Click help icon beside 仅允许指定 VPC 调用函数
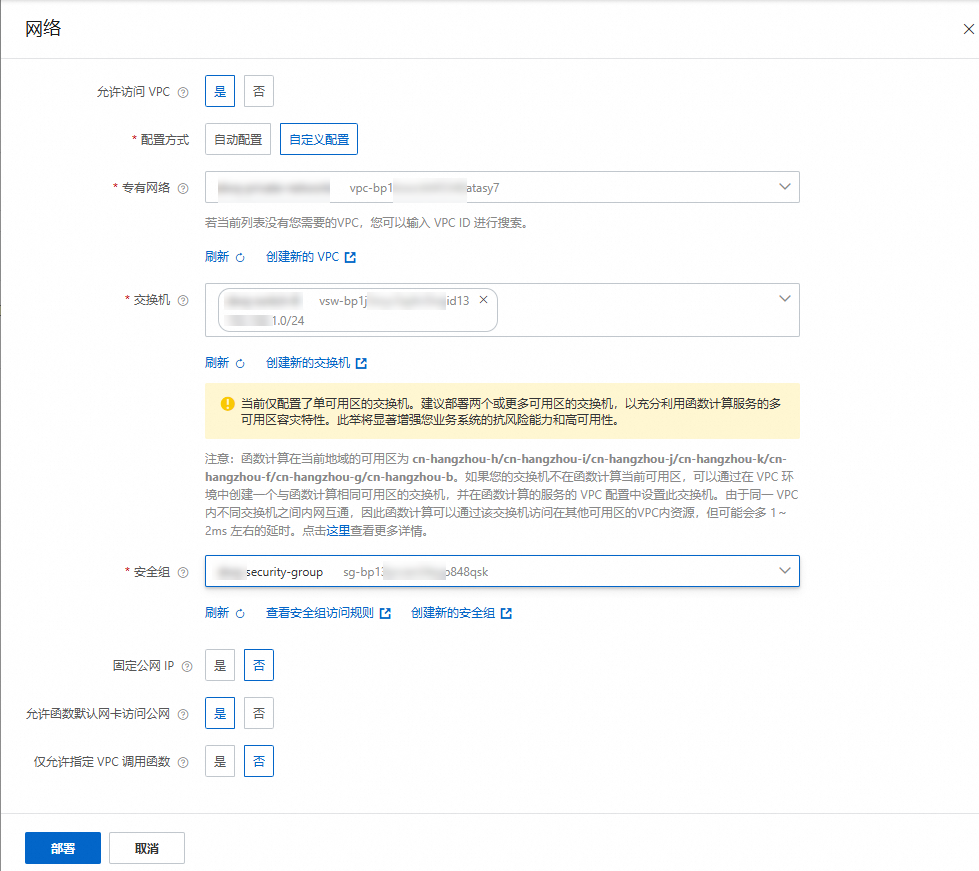The image size is (979, 871). (x=183, y=762)
